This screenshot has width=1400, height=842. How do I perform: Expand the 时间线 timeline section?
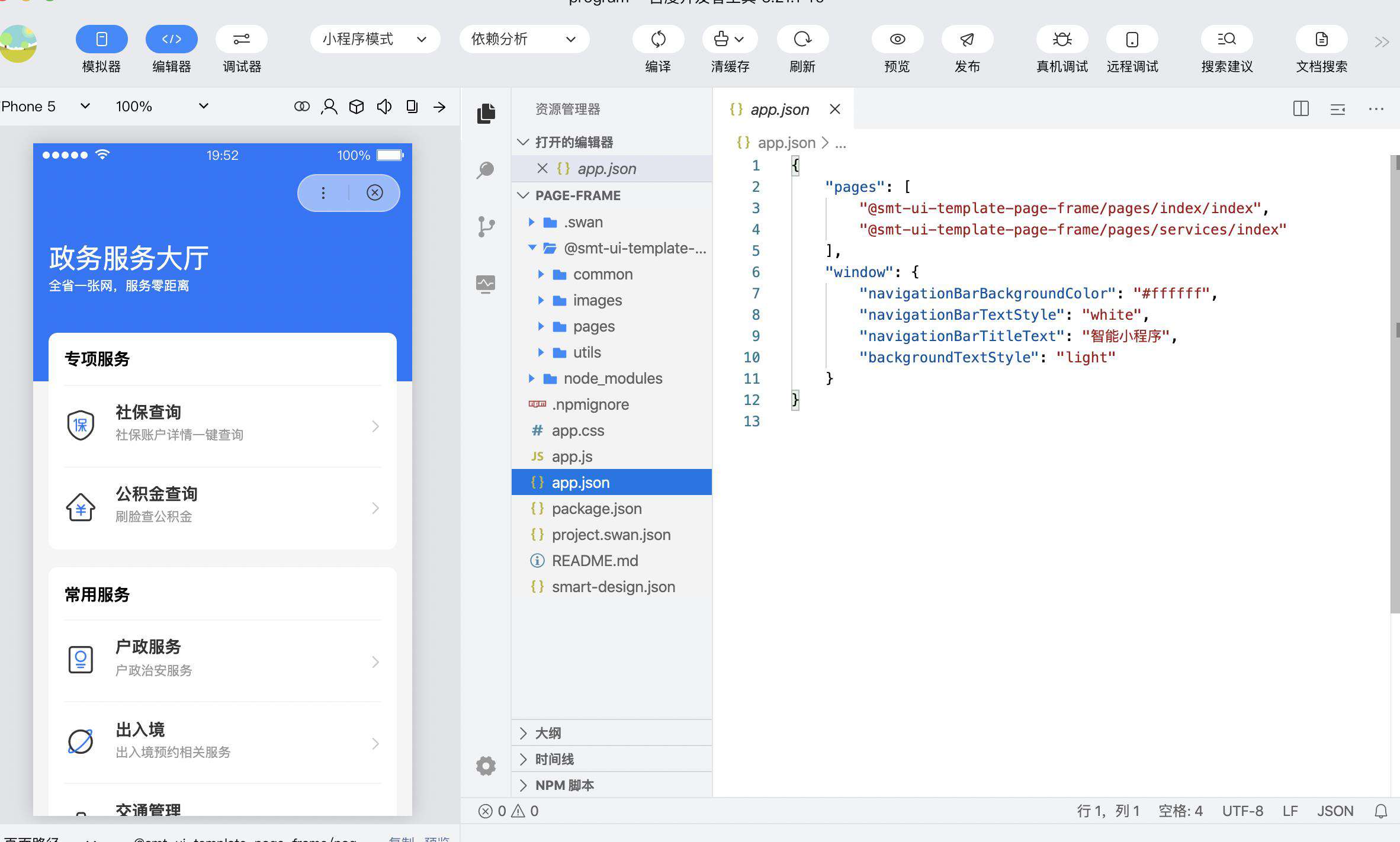pyautogui.click(x=612, y=759)
